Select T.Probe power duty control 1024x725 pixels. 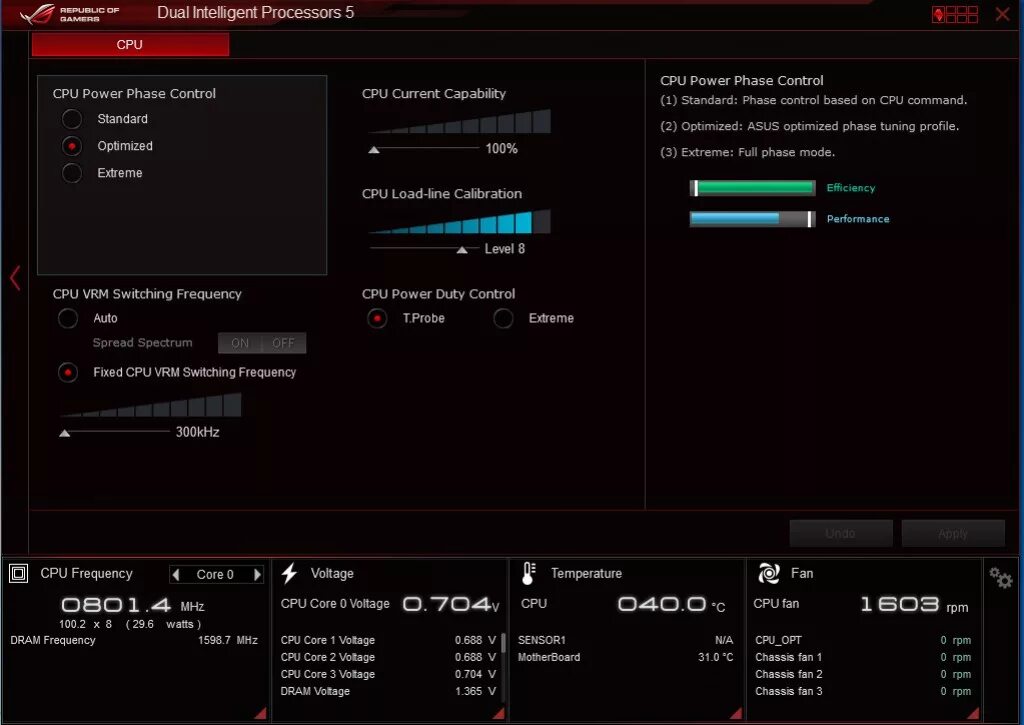[377, 318]
